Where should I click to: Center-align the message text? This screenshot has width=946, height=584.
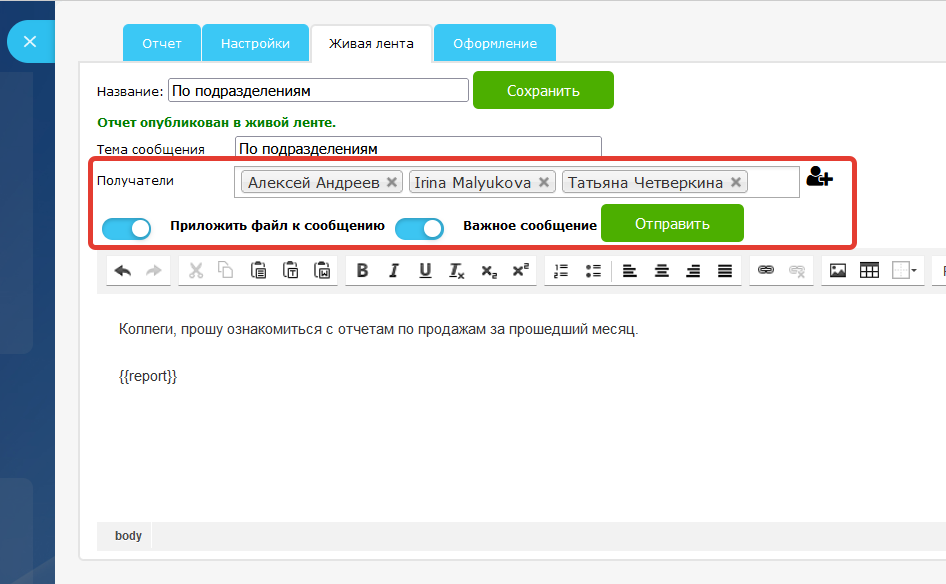tap(661, 270)
